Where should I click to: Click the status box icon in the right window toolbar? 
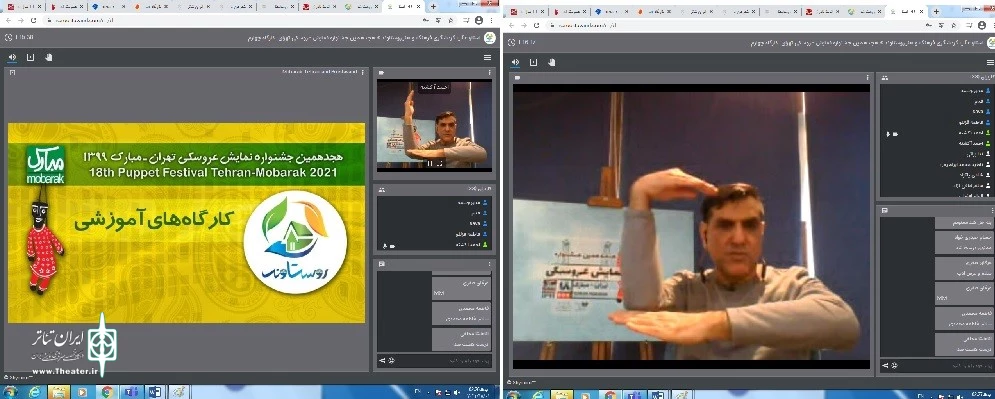[x=534, y=62]
